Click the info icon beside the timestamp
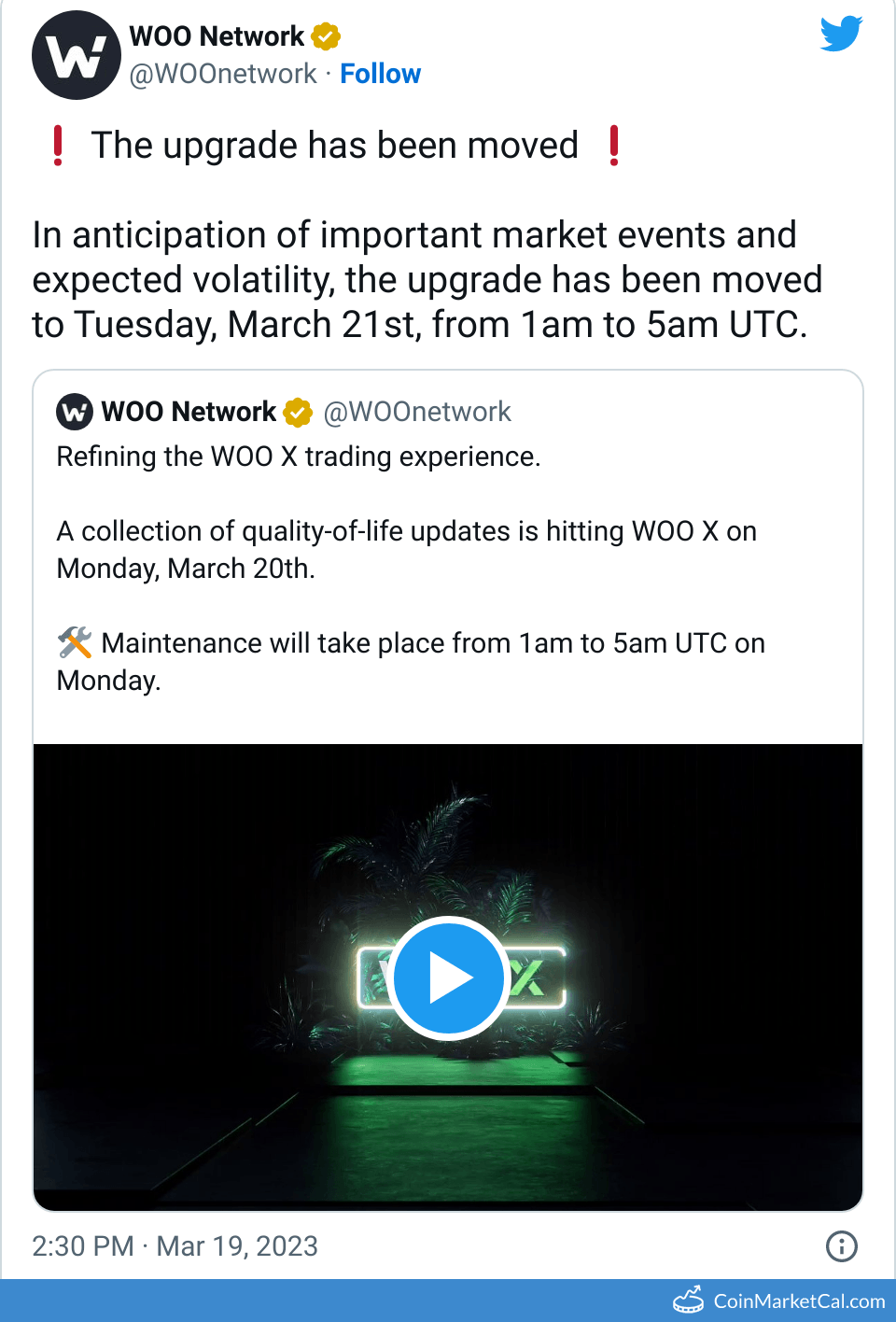Image resolution: width=896 pixels, height=1322 pixels. (841, 1246)
